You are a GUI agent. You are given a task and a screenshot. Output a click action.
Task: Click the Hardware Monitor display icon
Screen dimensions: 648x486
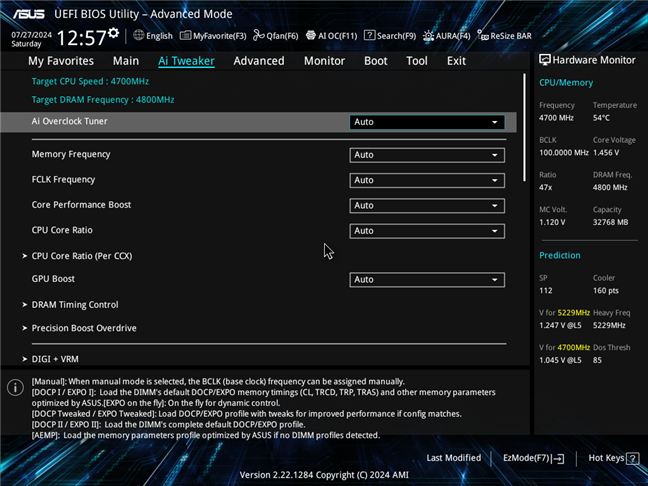point(545,60)
